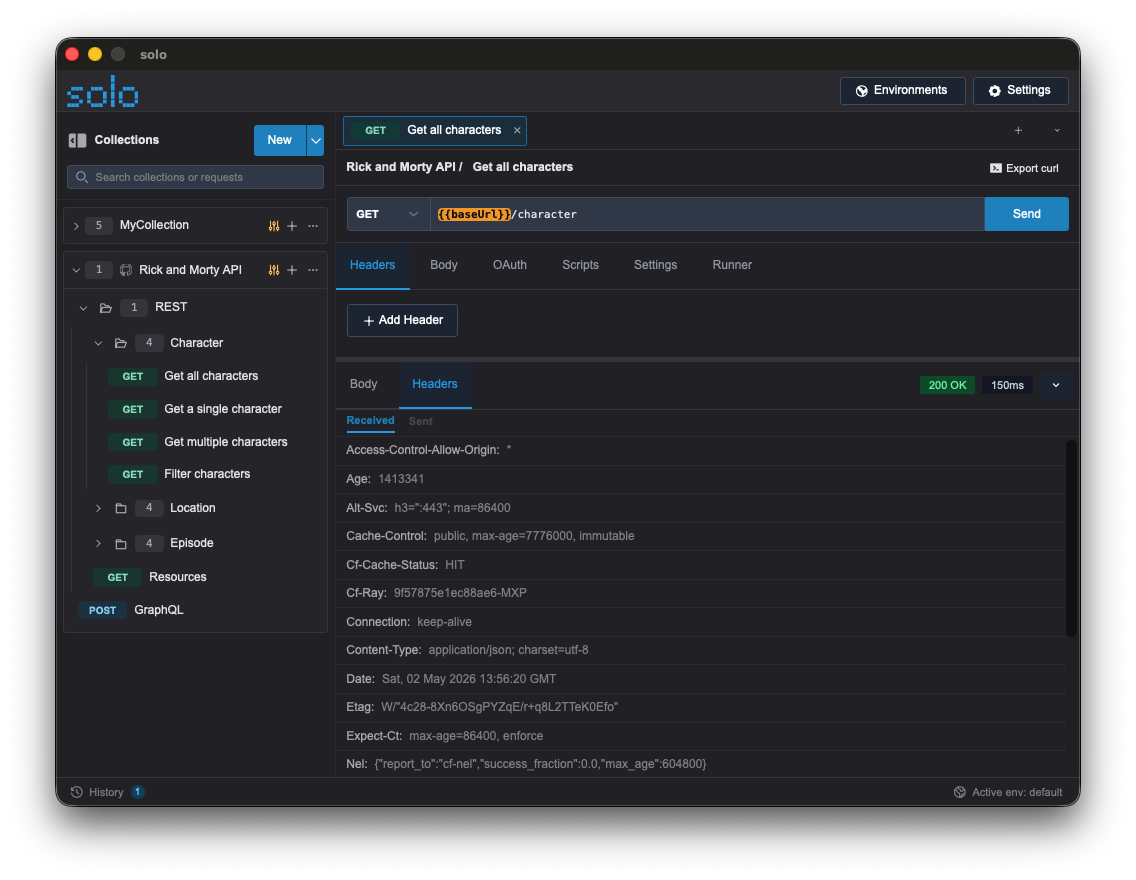Click the History count badge
Image resolution: width=1136 pixels, height=880 pixels.
pyautogui.click(x=138, y=792)
